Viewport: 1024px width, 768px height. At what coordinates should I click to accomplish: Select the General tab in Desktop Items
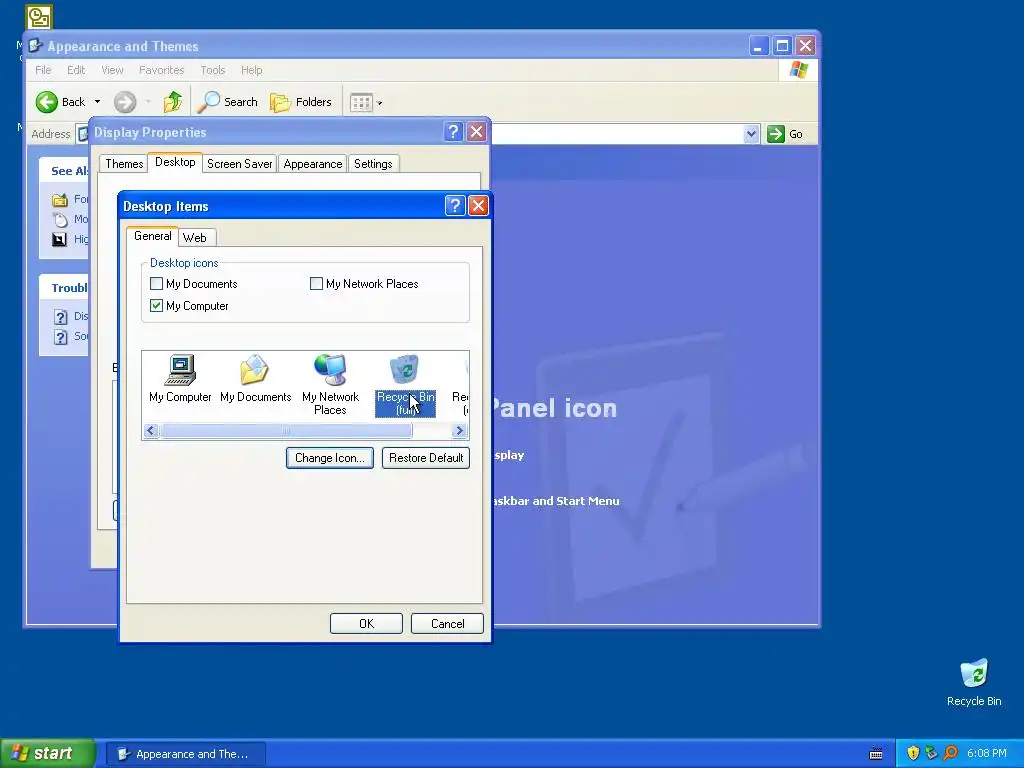(153, 236)
